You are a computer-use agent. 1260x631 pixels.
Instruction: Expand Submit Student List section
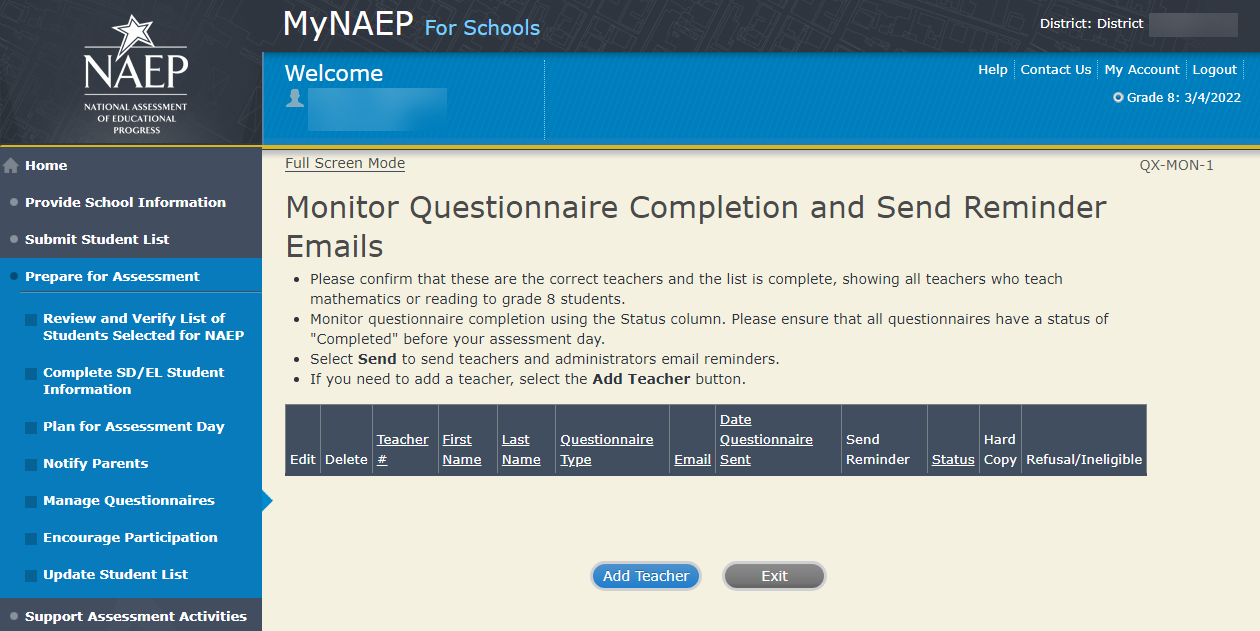[x=97, y=239]
